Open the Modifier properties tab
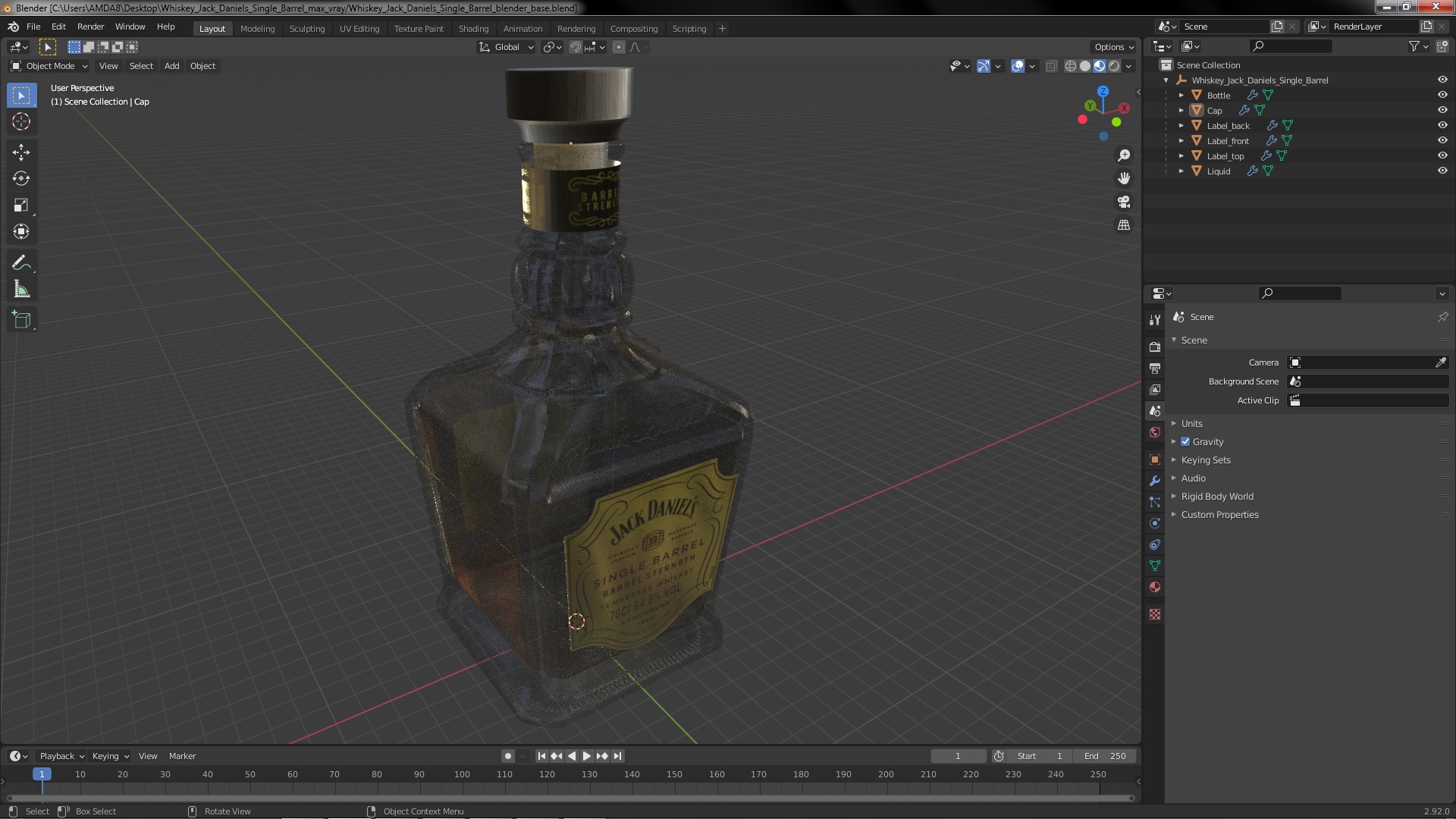 (x=1154, y=481)
